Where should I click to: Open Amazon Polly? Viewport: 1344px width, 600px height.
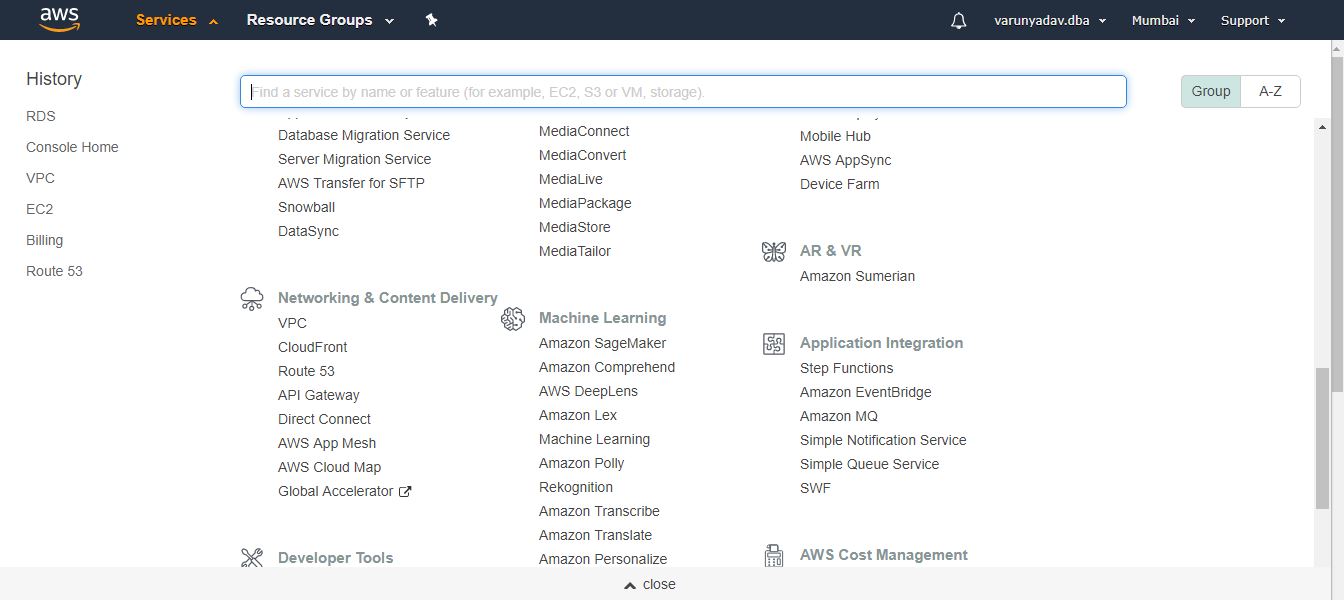click(x=581, y=463)
